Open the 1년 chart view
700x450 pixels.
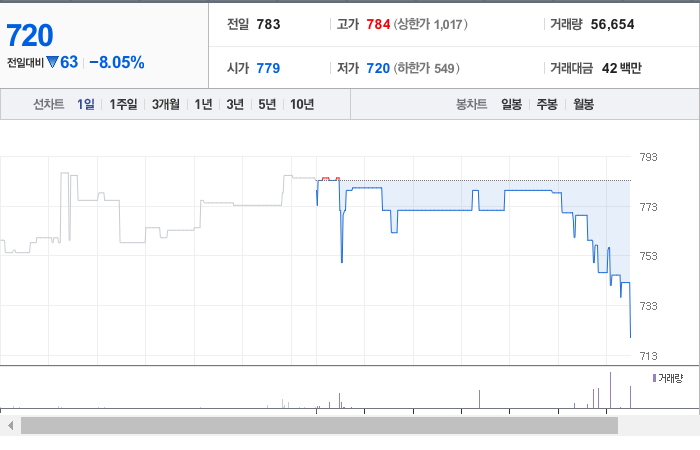click(x=203, y=104)
